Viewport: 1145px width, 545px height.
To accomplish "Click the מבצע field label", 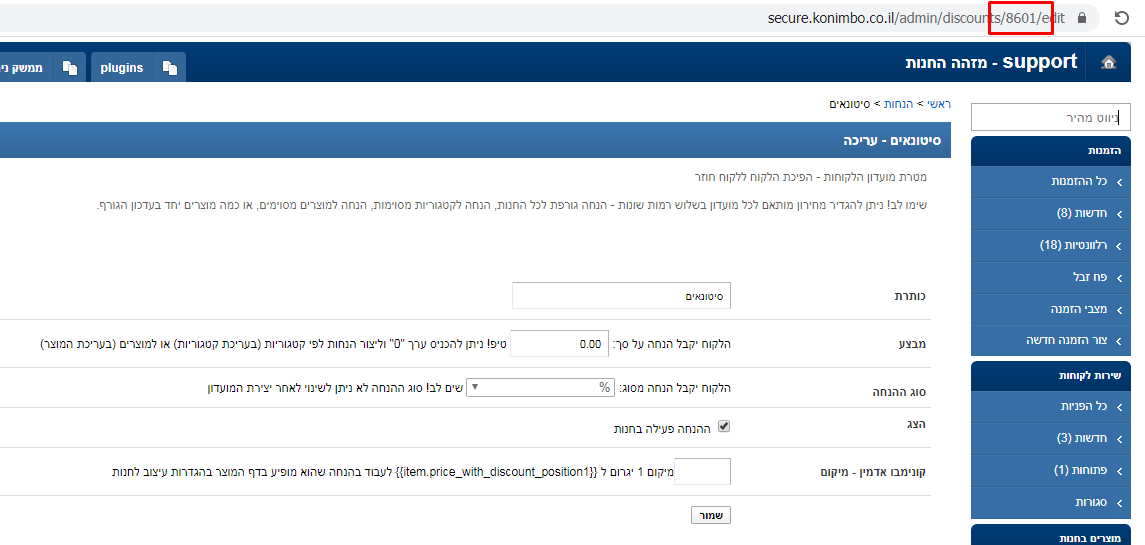I will 911,343.
